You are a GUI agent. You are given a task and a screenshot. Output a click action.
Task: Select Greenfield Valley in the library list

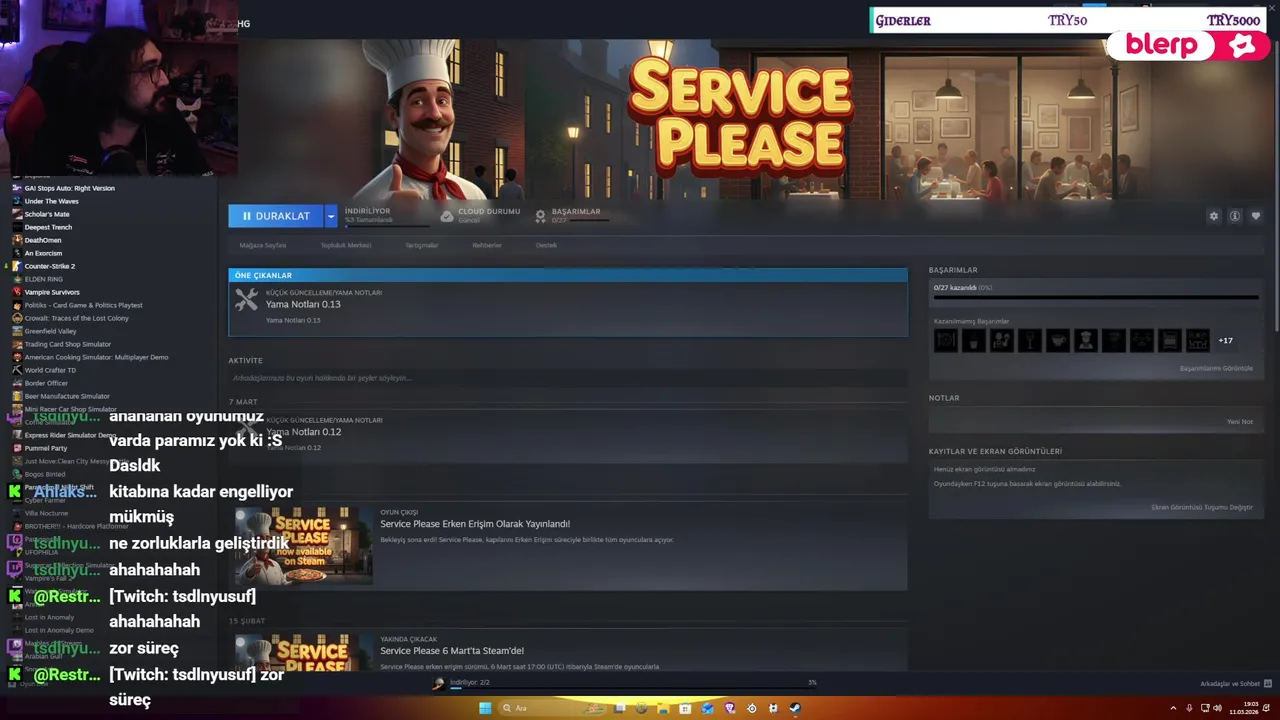tap(50, 331)
